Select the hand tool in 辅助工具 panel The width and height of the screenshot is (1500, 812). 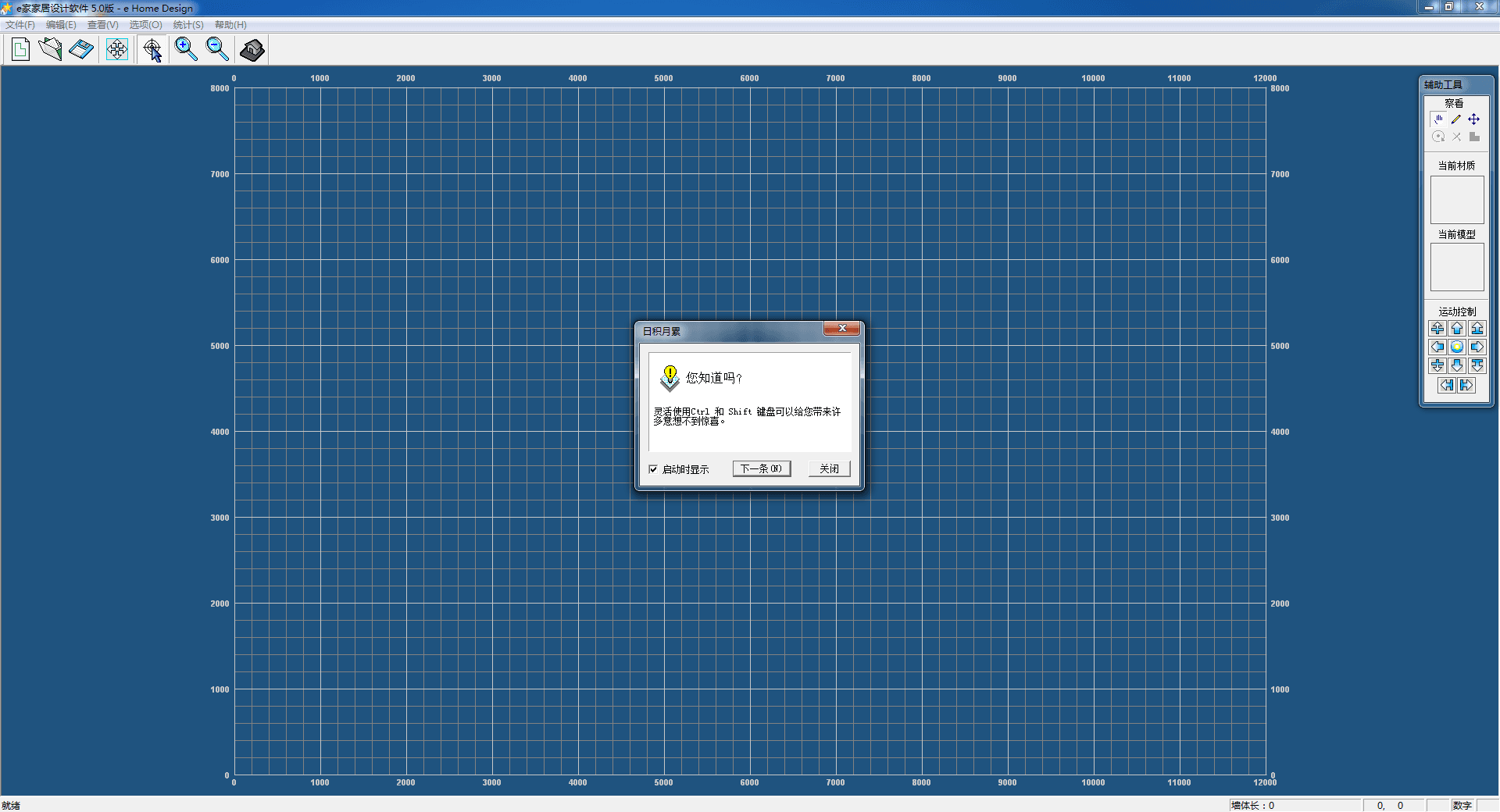1438,119
